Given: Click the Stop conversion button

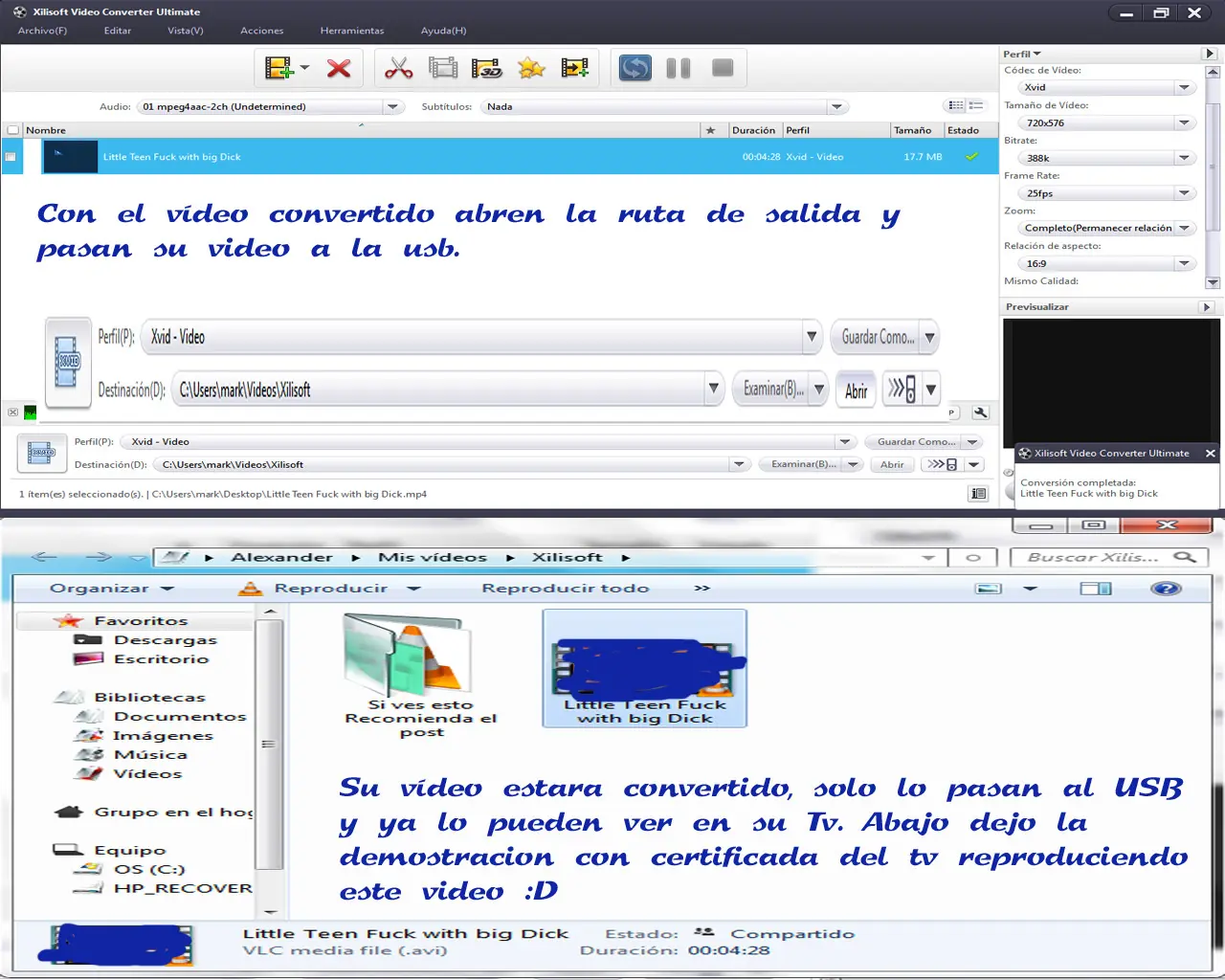Looking at the screenshot, I should [x=723, y=68].
